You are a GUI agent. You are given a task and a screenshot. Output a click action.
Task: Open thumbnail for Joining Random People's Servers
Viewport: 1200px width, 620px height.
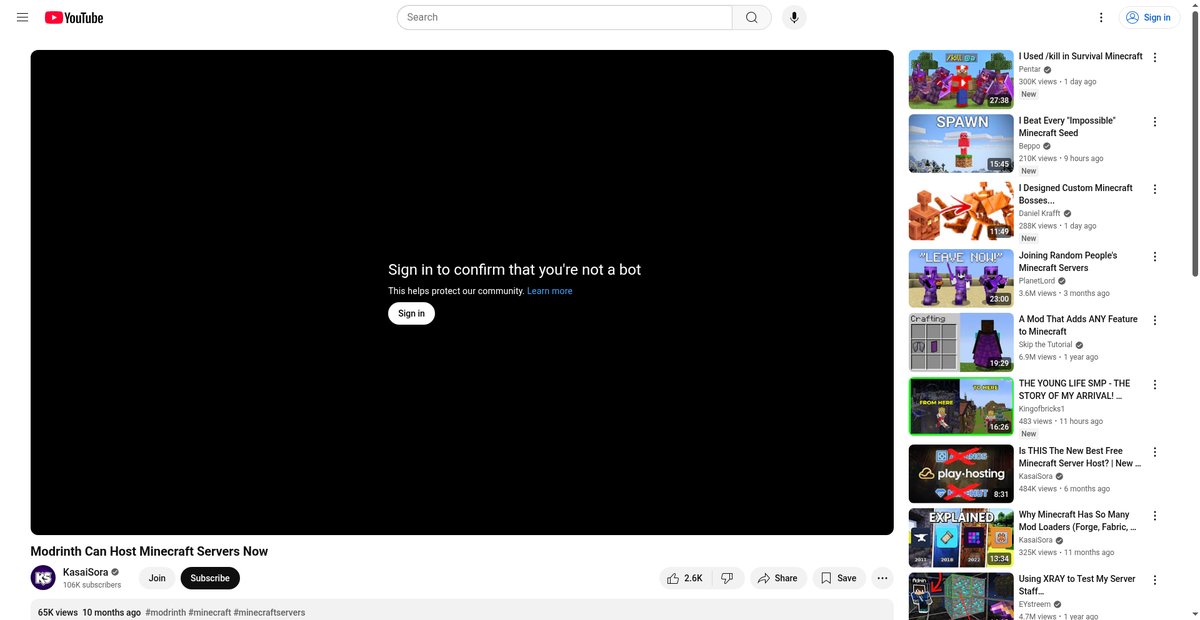click(961, 278)
